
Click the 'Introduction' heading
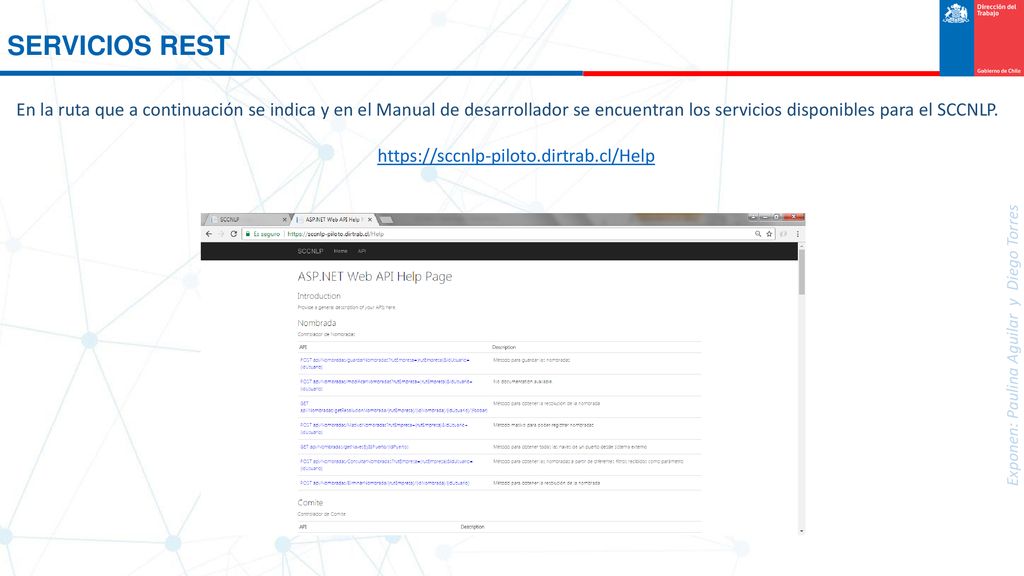click(319, 296)
